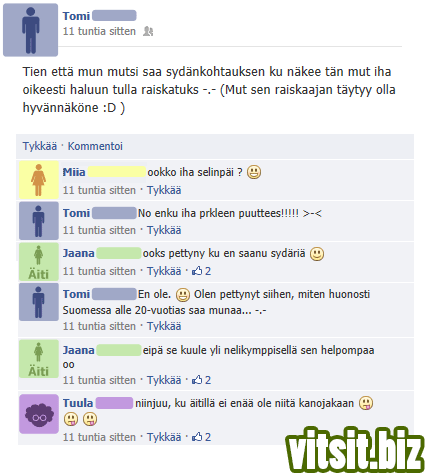The width and height of the screenshot is (425, 475).
Task: Click thumbs-up count on Tuula's comment
Action: point(201,437)
